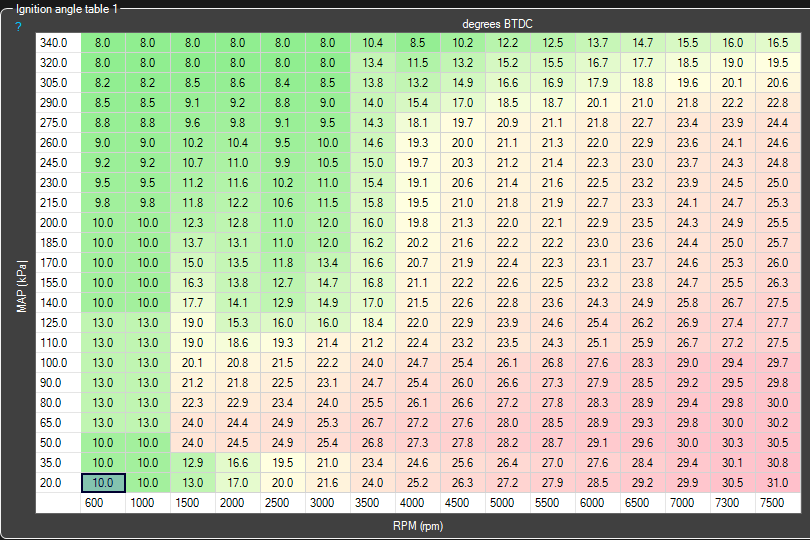Image resolution: width=810 pixels, height=540 pixels.
Task: Click the 200.0 MAP row header
Action: [55, 222]
